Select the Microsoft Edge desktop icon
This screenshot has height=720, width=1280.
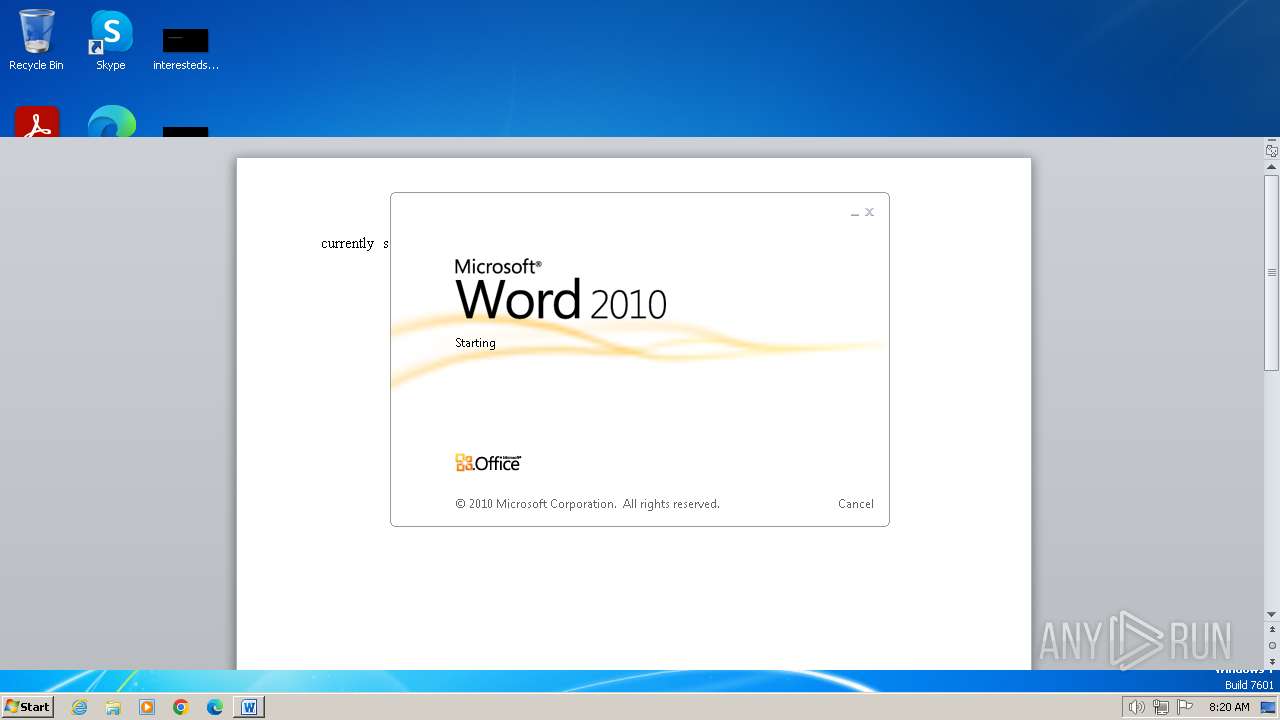111,122
